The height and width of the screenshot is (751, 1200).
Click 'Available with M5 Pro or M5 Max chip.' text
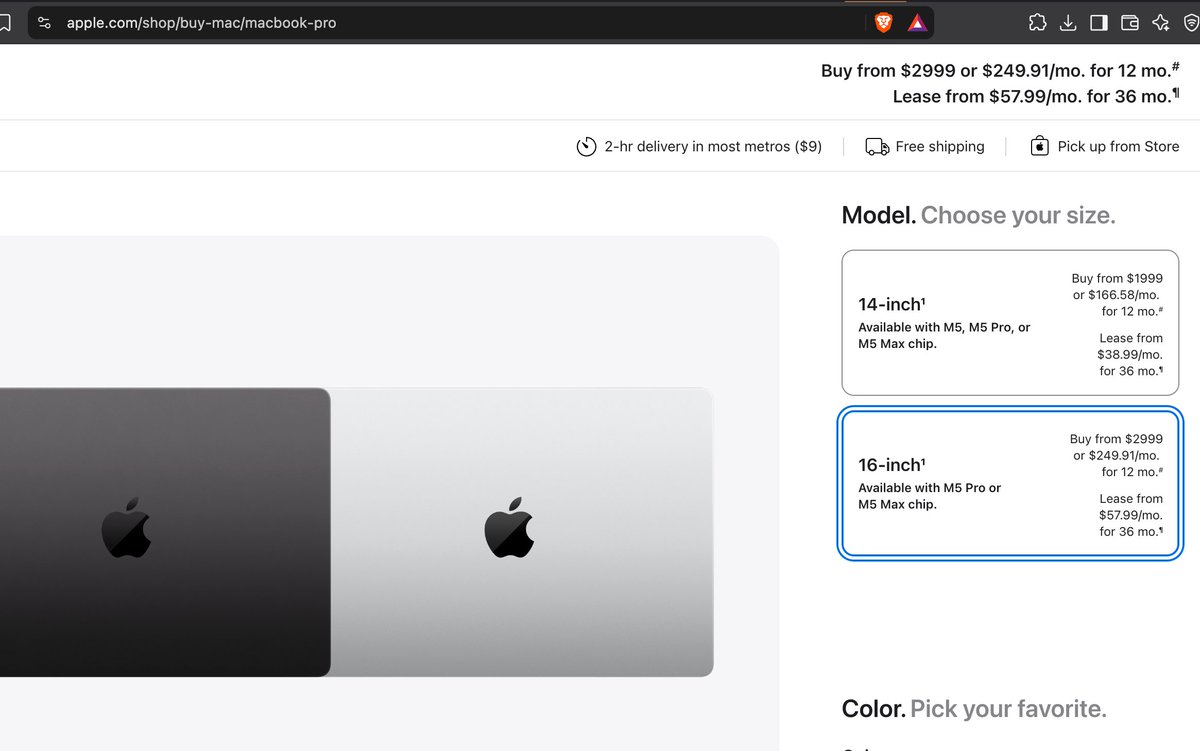929,496
